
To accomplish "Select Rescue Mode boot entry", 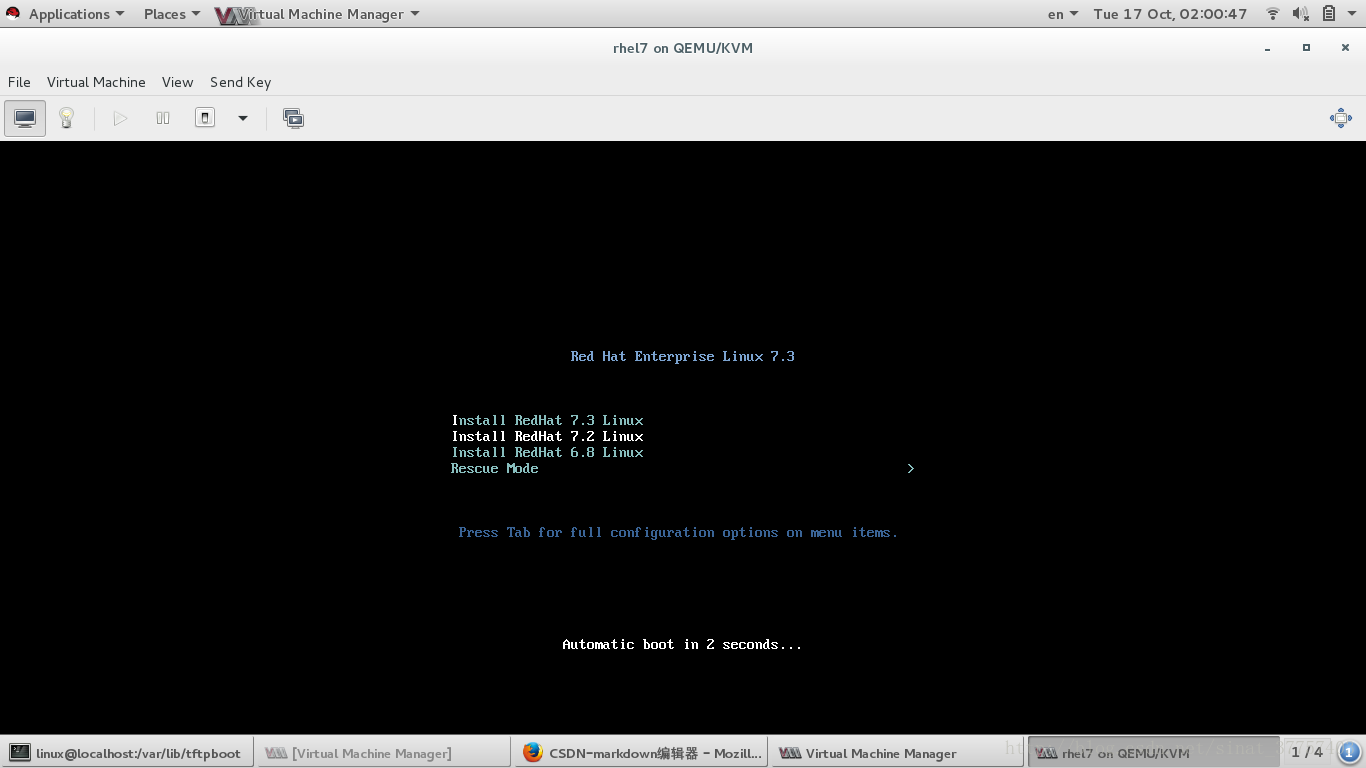I will 682,468.
